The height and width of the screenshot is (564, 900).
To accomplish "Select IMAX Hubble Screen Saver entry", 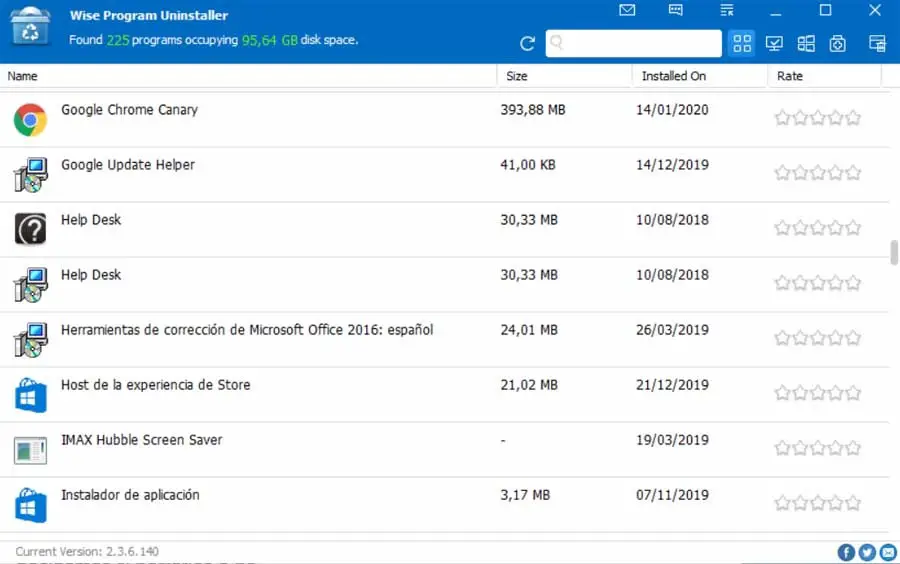I will click(445, 450).
